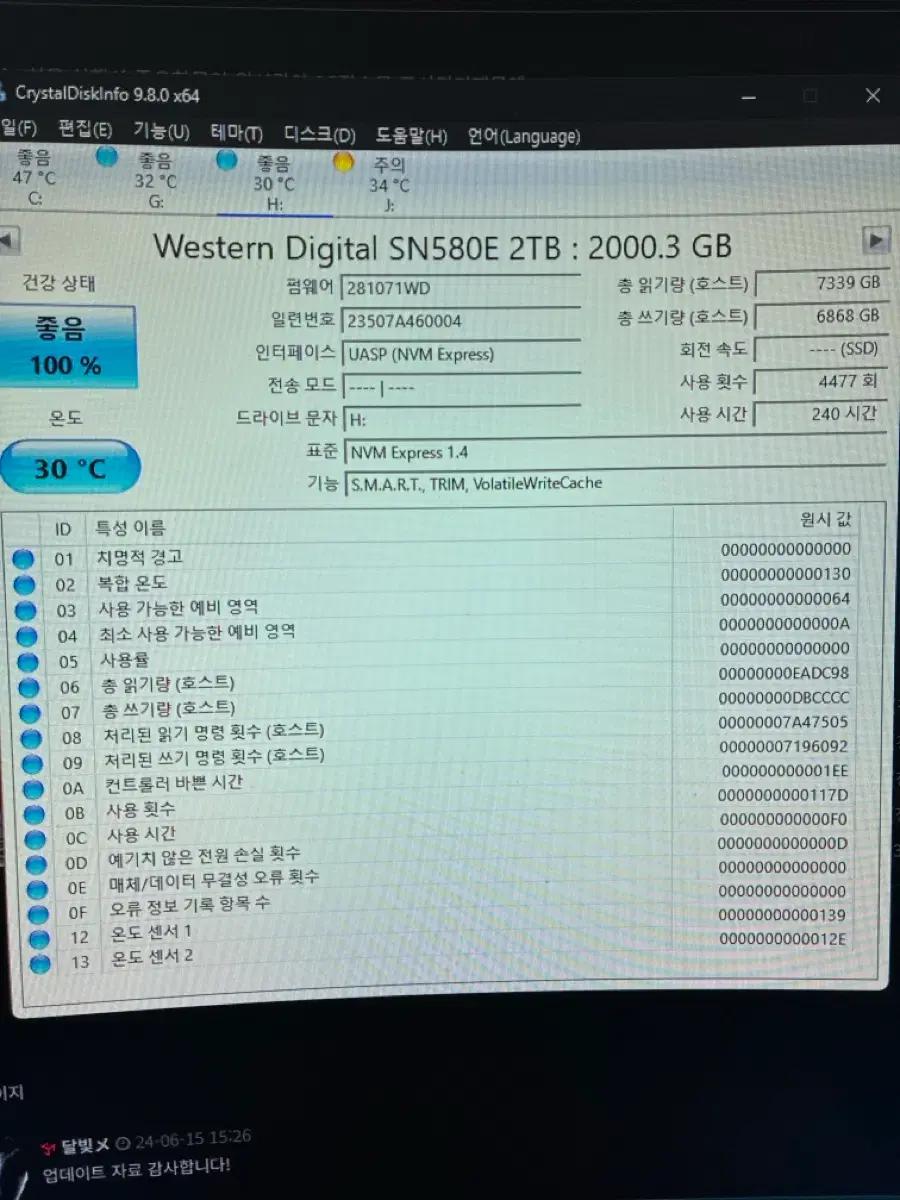Click status icon of 온도 센서 1 row
This screenshot has width=900, height=1200.
[x=39, y=939]
